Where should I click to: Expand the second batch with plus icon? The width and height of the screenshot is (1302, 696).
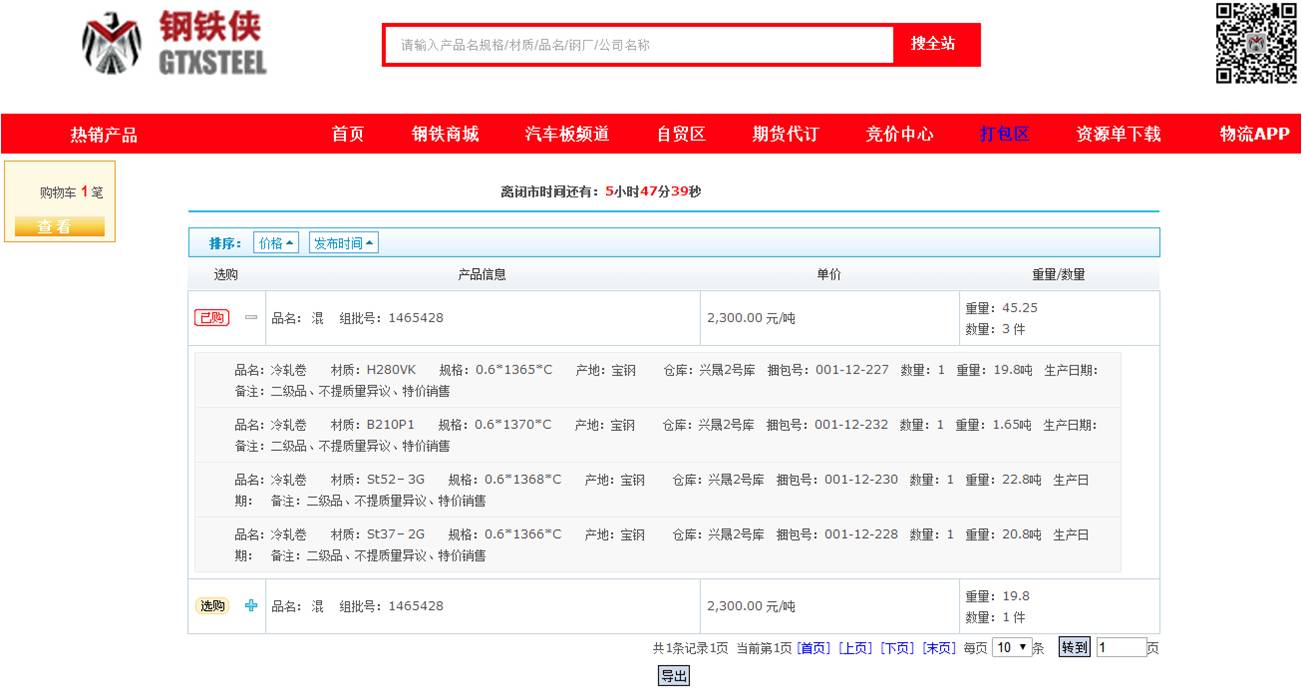[251, 606]
